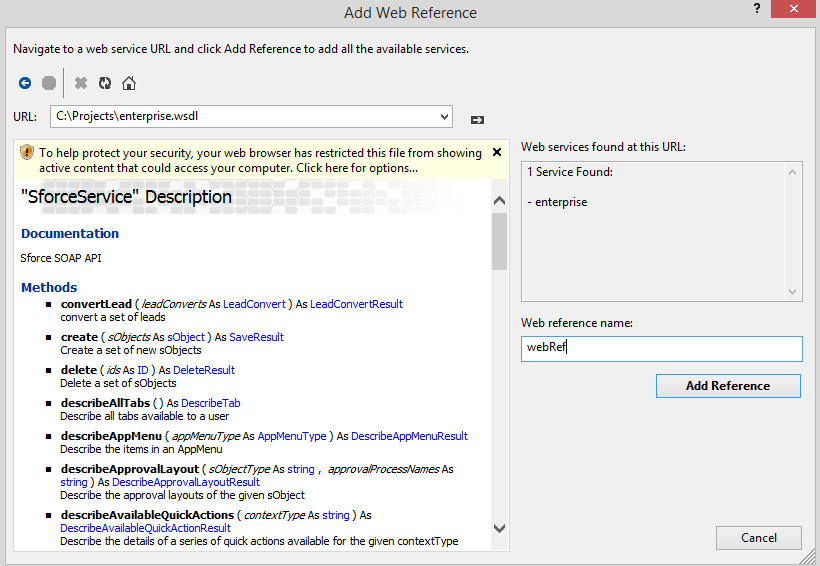
Task: Click the Methods heading
Action: click(49, 287)
